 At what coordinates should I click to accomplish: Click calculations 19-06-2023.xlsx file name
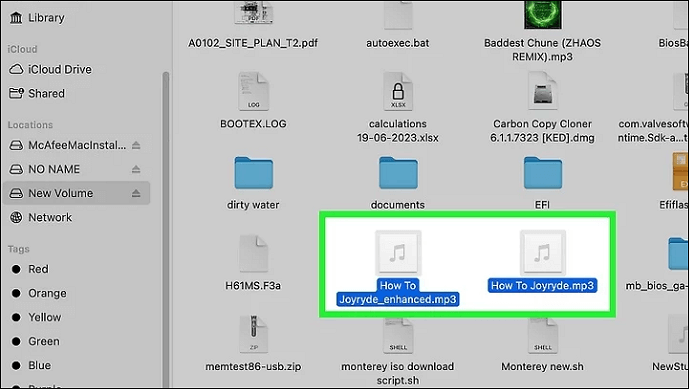point(398,131)
